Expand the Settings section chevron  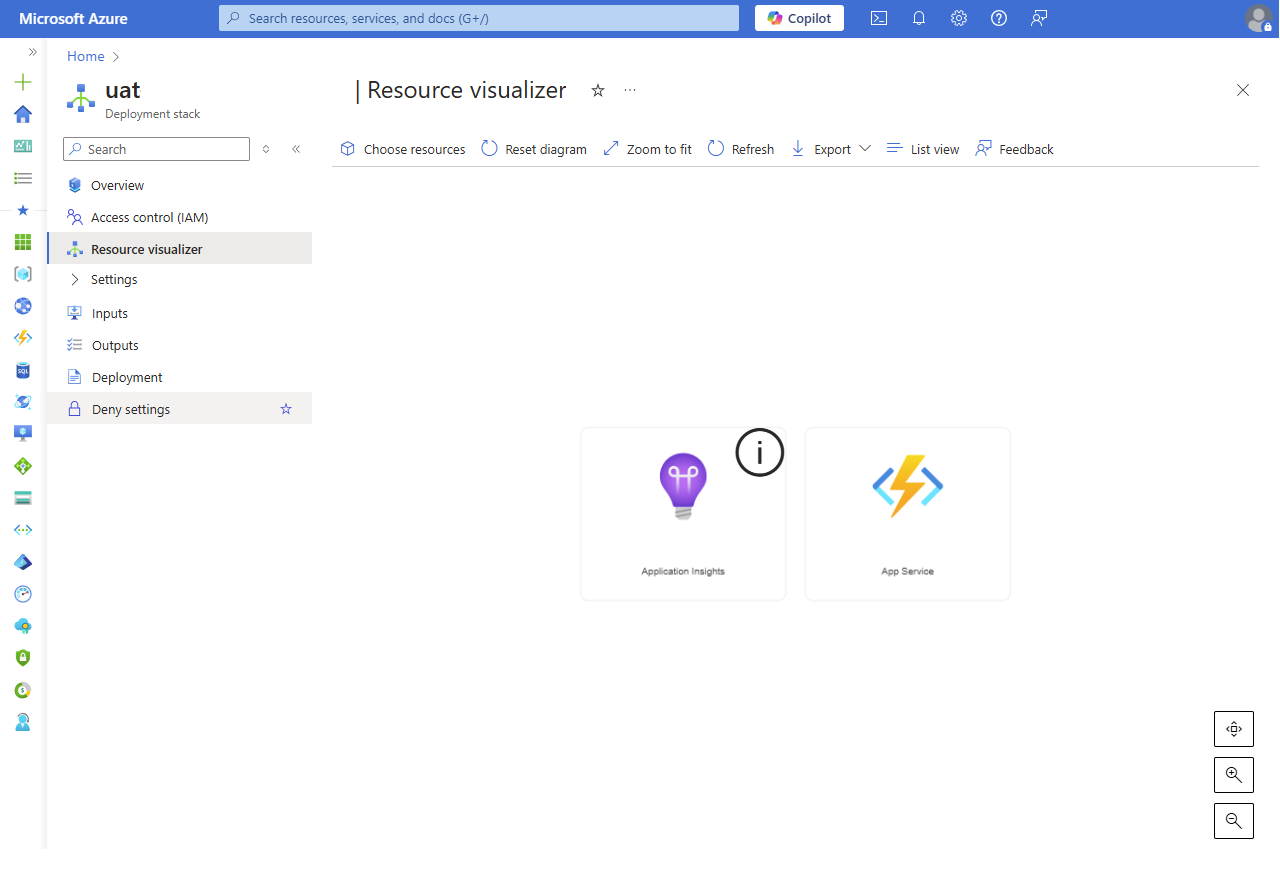(74, 280)
